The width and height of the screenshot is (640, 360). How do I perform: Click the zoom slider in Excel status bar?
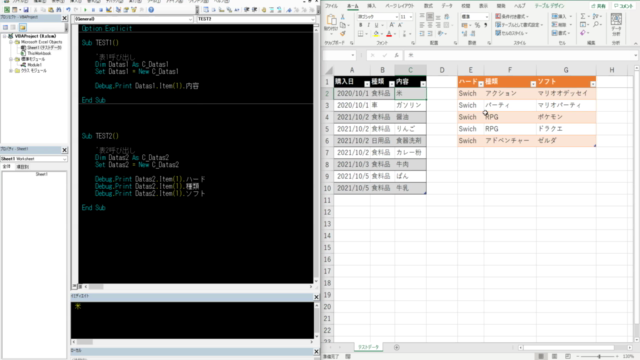599,356
